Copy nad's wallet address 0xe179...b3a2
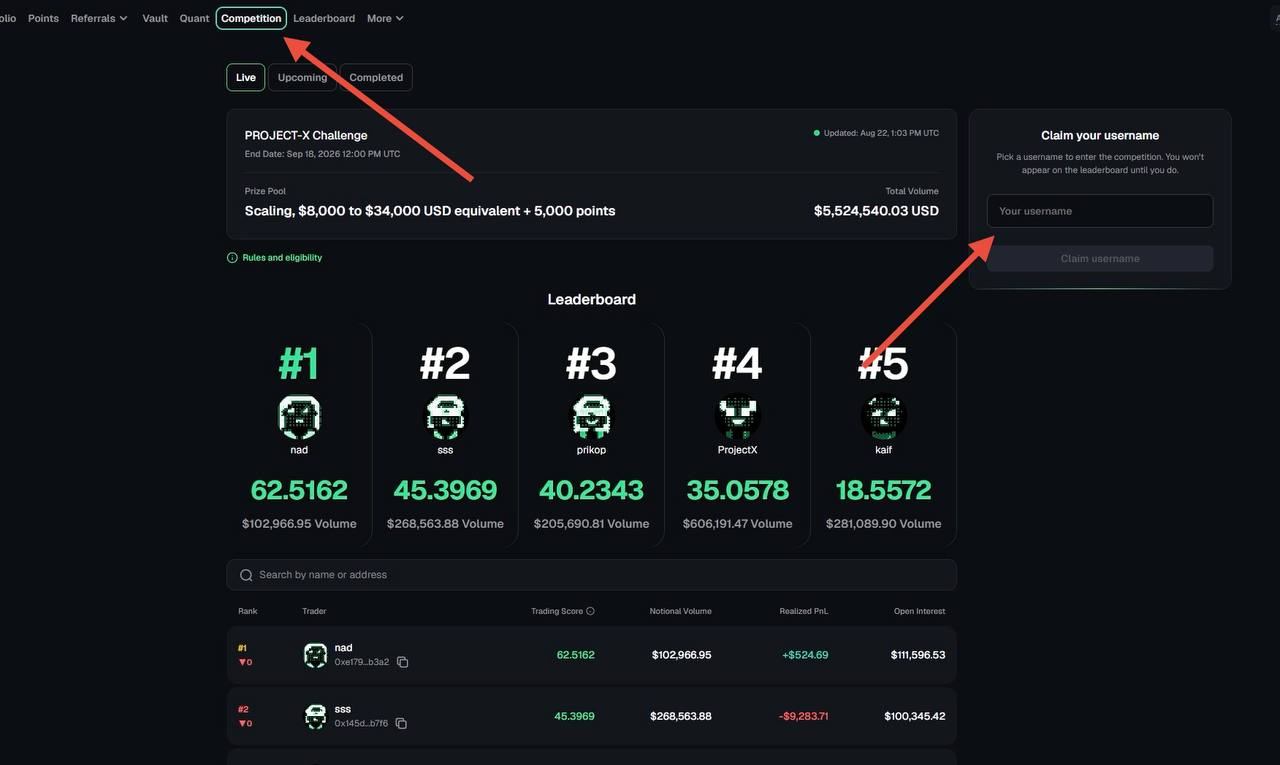Image resolution: width=1280 pixels, height=765 pixels. pos(402,662)
